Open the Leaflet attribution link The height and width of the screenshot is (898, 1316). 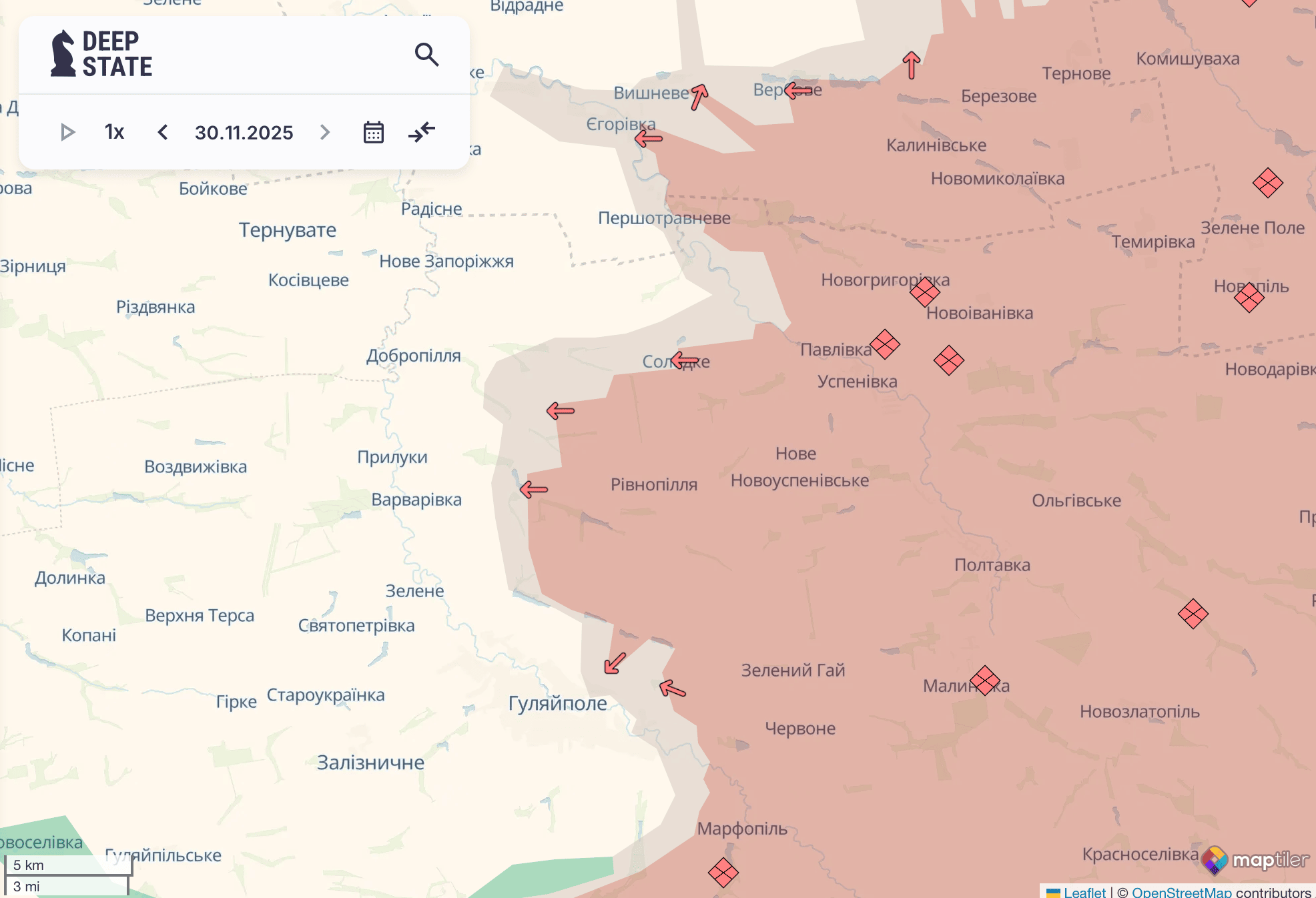(x=1084, y=891)
